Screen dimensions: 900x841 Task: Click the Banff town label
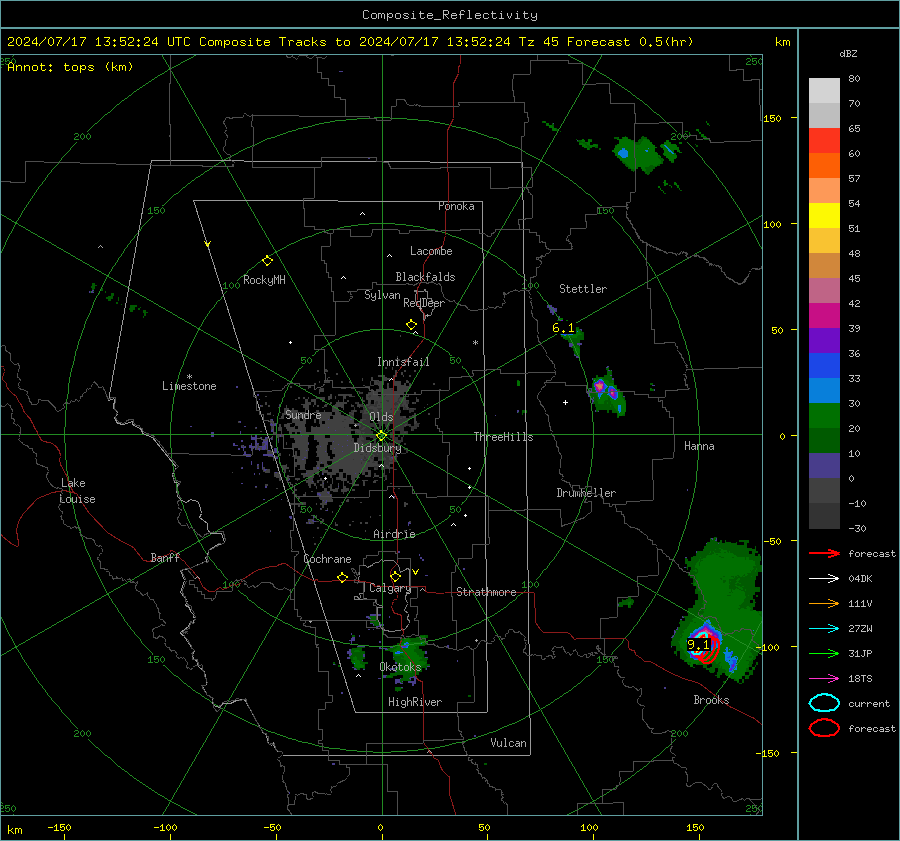click(165, 558)
